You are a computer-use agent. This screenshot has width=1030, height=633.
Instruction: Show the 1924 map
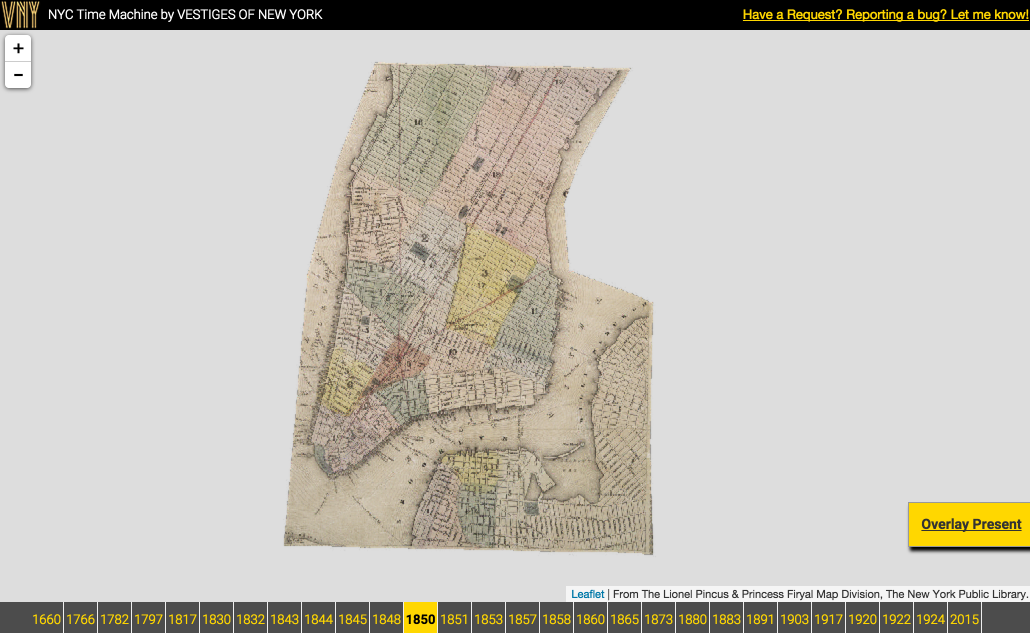pos(930,619)
